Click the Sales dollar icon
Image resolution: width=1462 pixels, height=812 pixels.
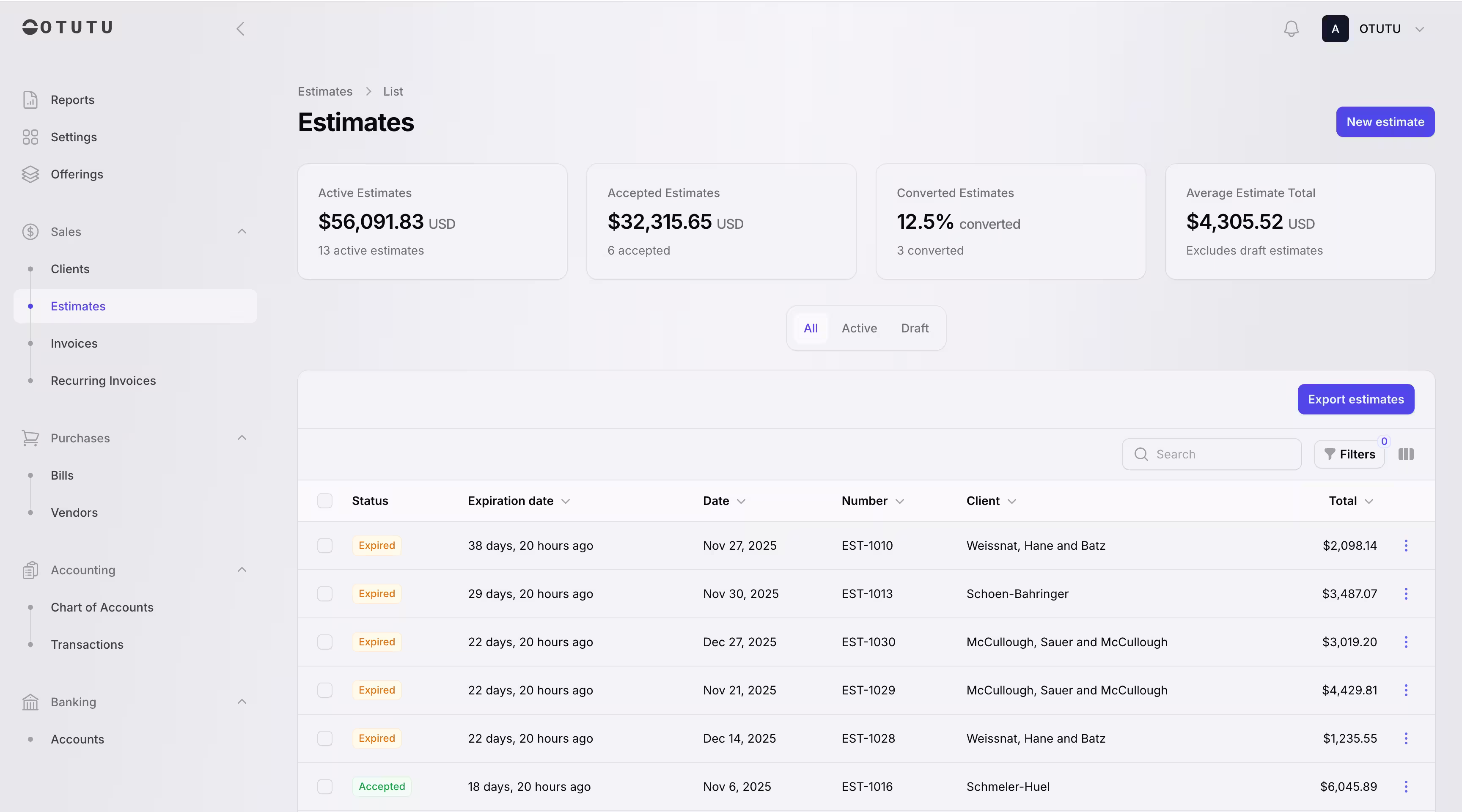coord(30,231)
